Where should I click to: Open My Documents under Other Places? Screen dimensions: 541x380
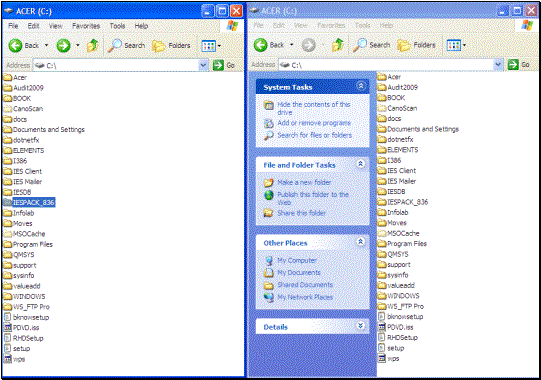click(x=299, y=272)
